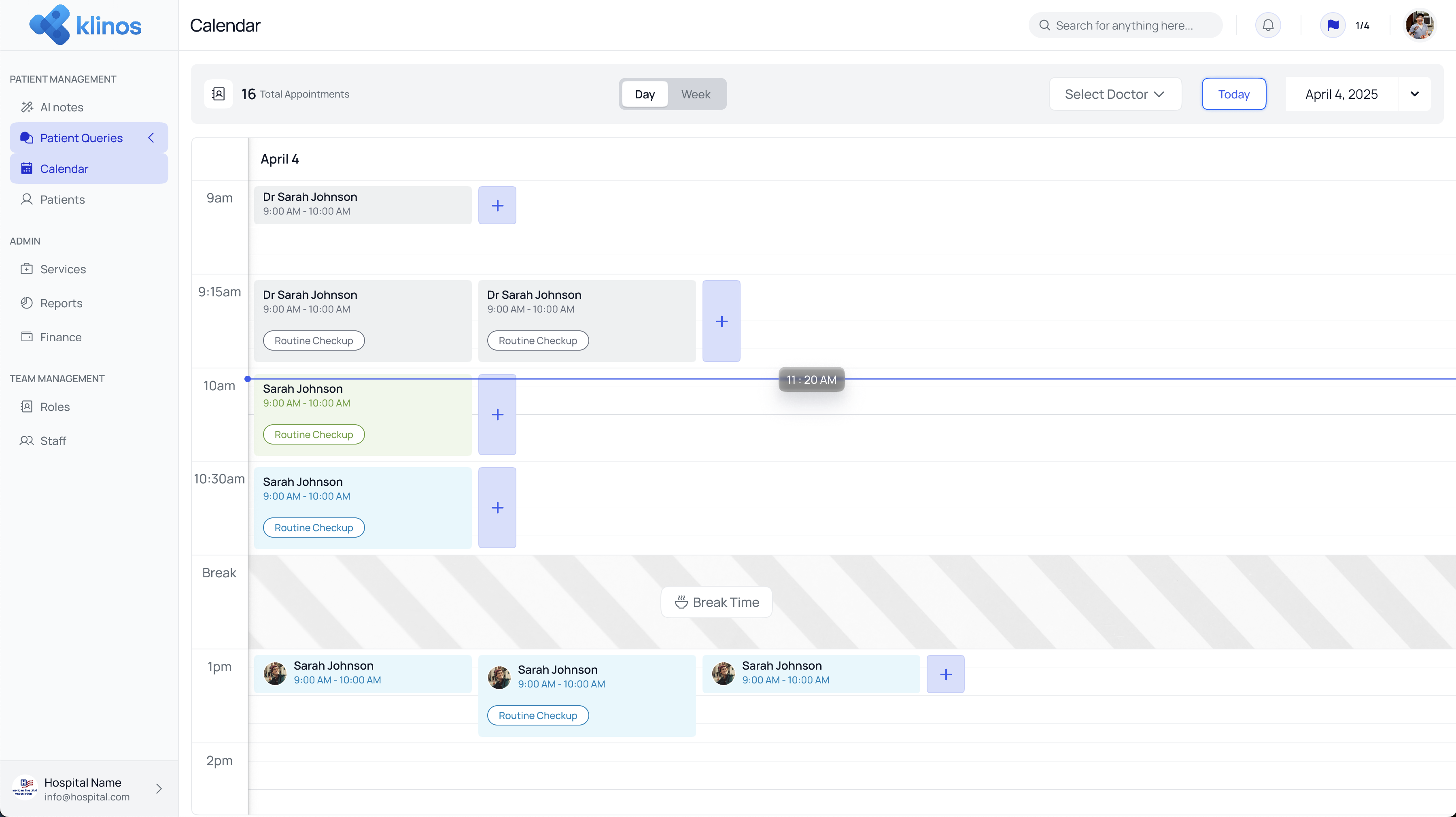Click the search bar to search
Image resolution: width=1456 pixels, height=817 pixels.
[x=1125, y=25]
